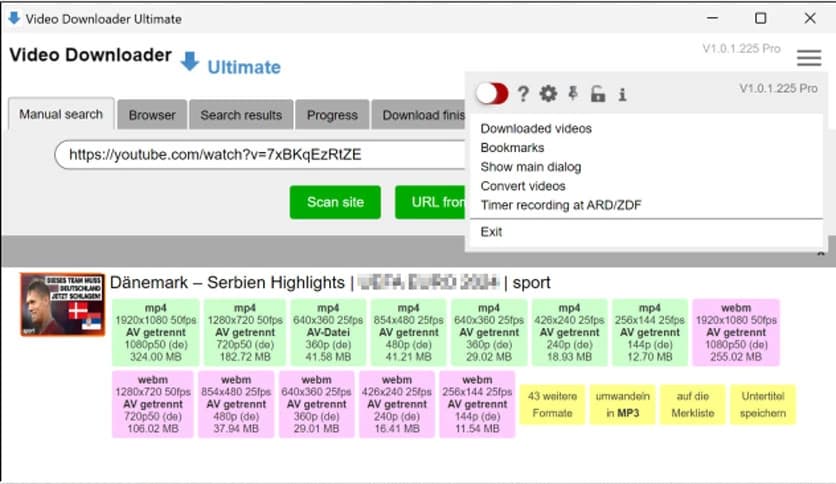Switch to the Manual search tab
This screenshot has width=836, height=484.
[x=61, y=114]
